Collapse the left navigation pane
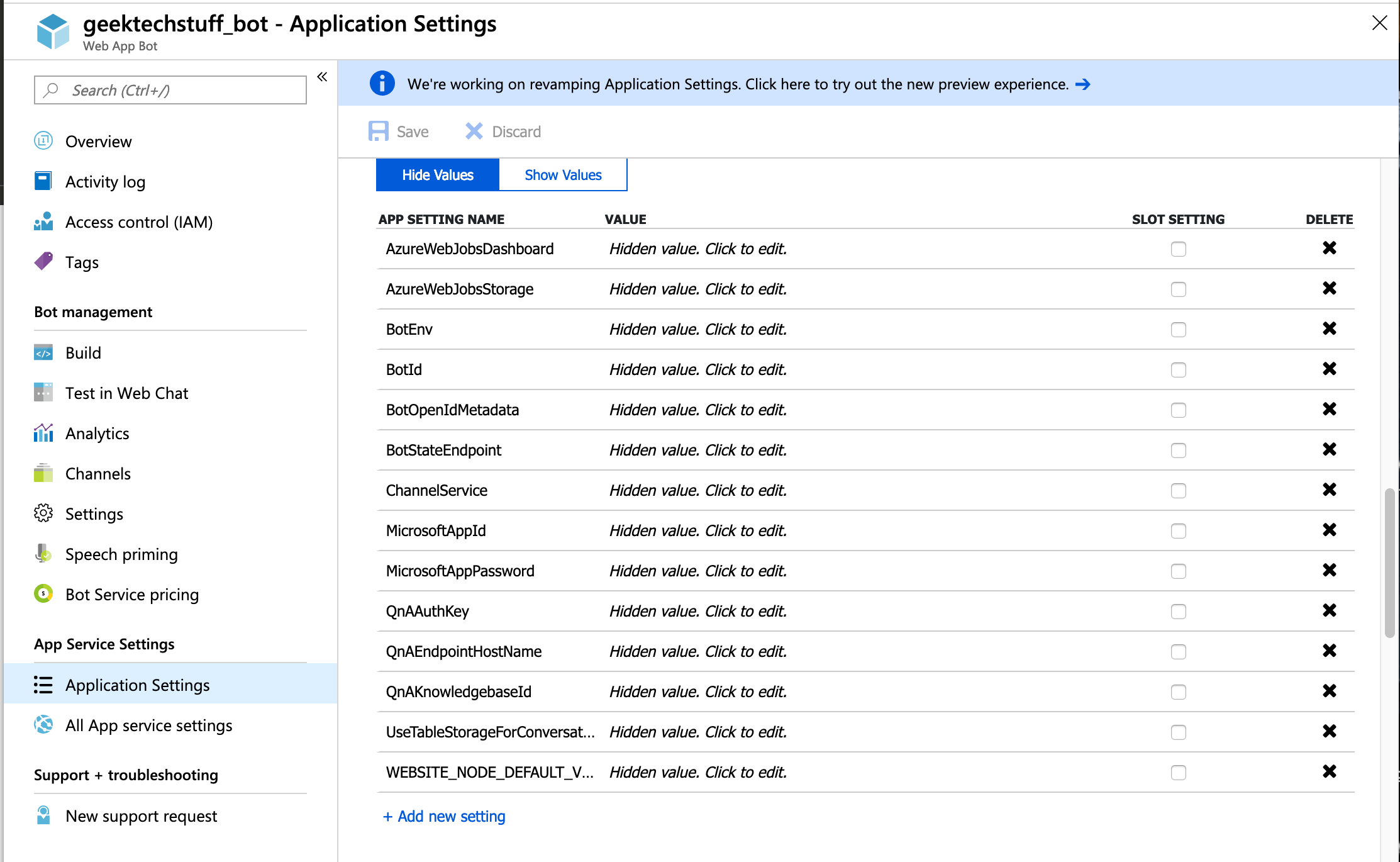The image size is (1400, 862). click(x=322, y=76)
